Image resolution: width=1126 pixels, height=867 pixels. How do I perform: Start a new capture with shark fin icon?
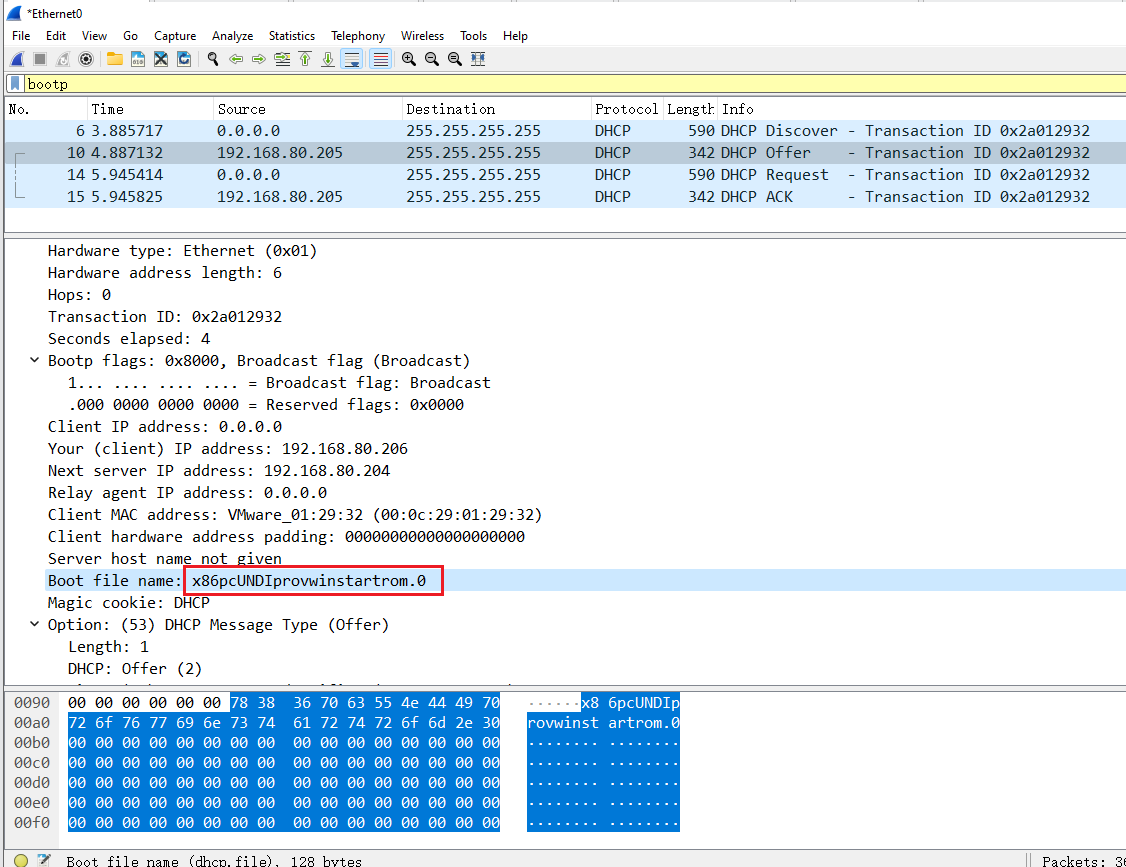pyautogui.click(x=17, y=59)
